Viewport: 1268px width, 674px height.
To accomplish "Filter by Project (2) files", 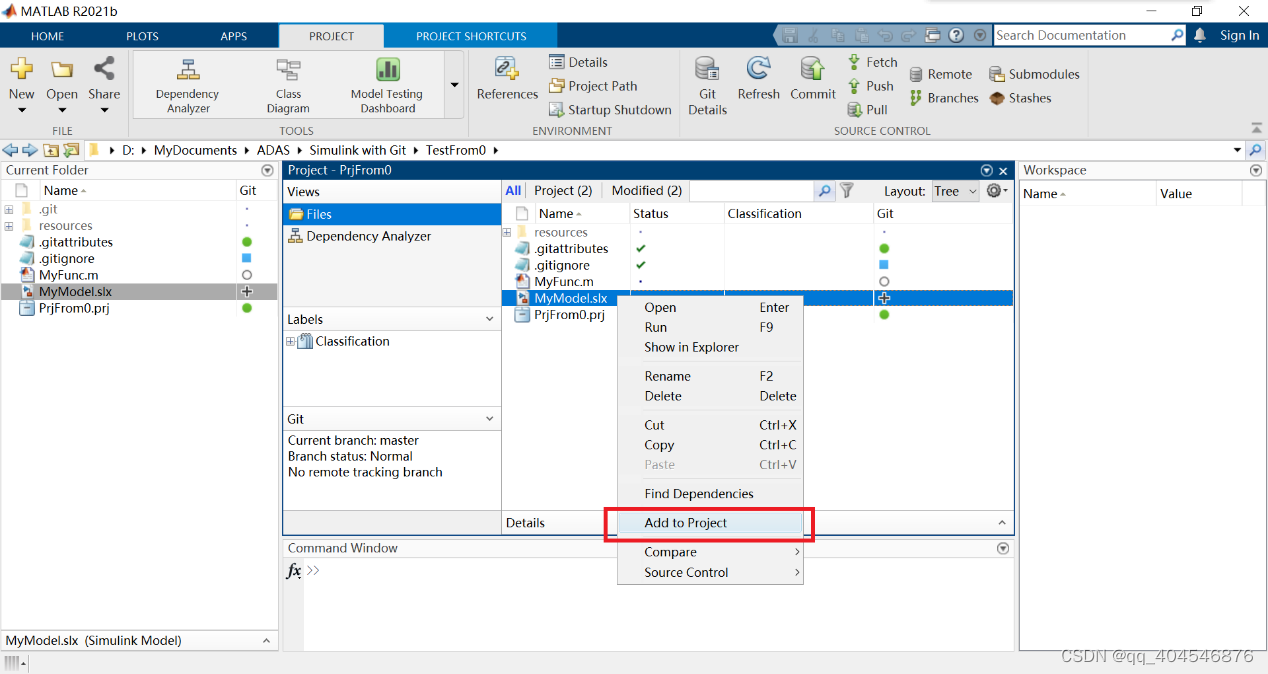I will click(x=563, y=190).
